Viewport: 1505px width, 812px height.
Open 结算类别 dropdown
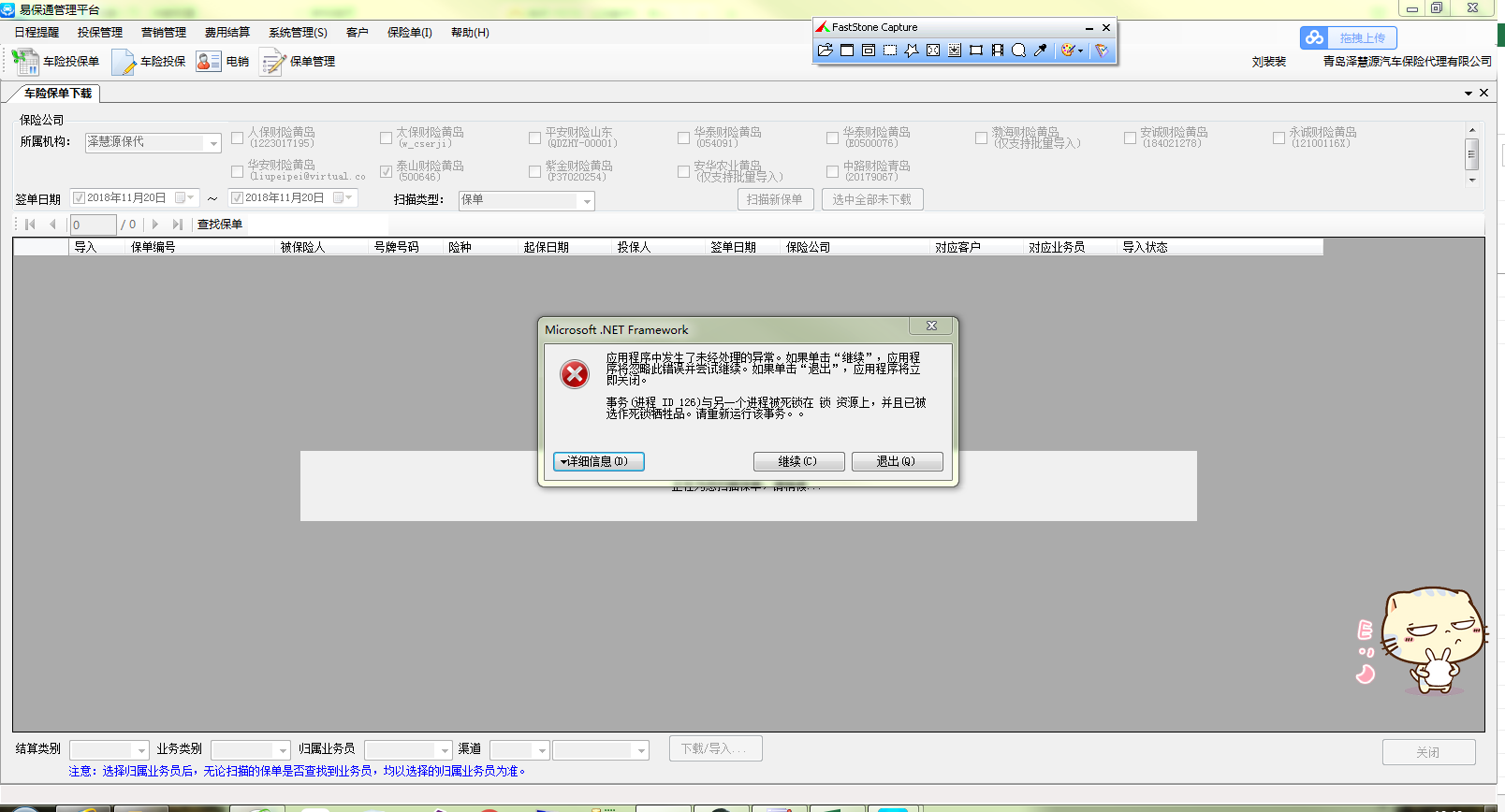141,750
